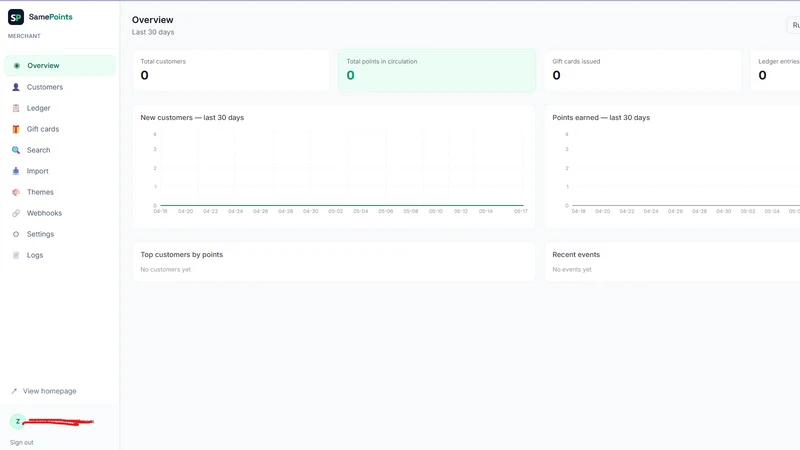Click the 'No customers yet' text

pyautogui.click(x=165, y=269)
